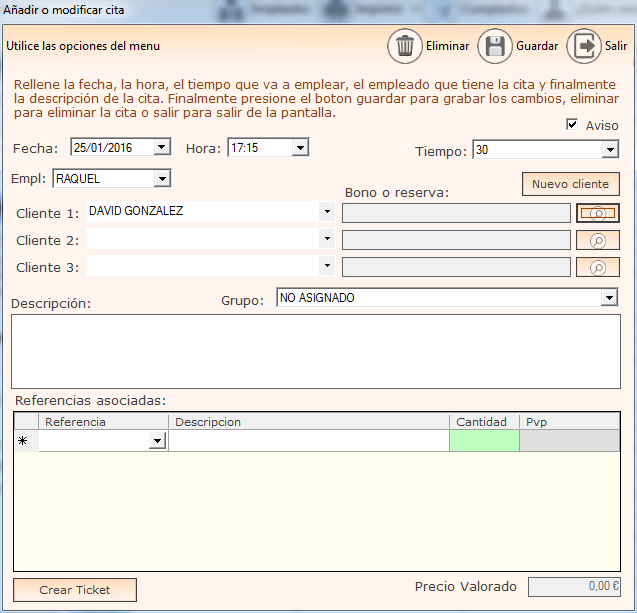
Task: Click the Guardar floppy disk icon
Action: [495, 46]
